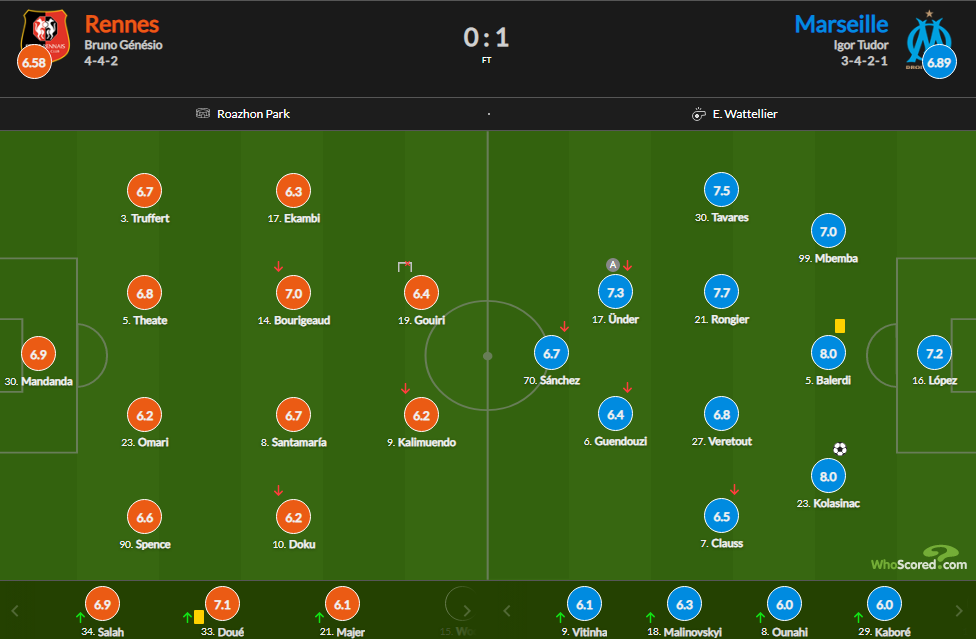
Task: Click the Rennes club crest
Action: click(x=45, y=36)
